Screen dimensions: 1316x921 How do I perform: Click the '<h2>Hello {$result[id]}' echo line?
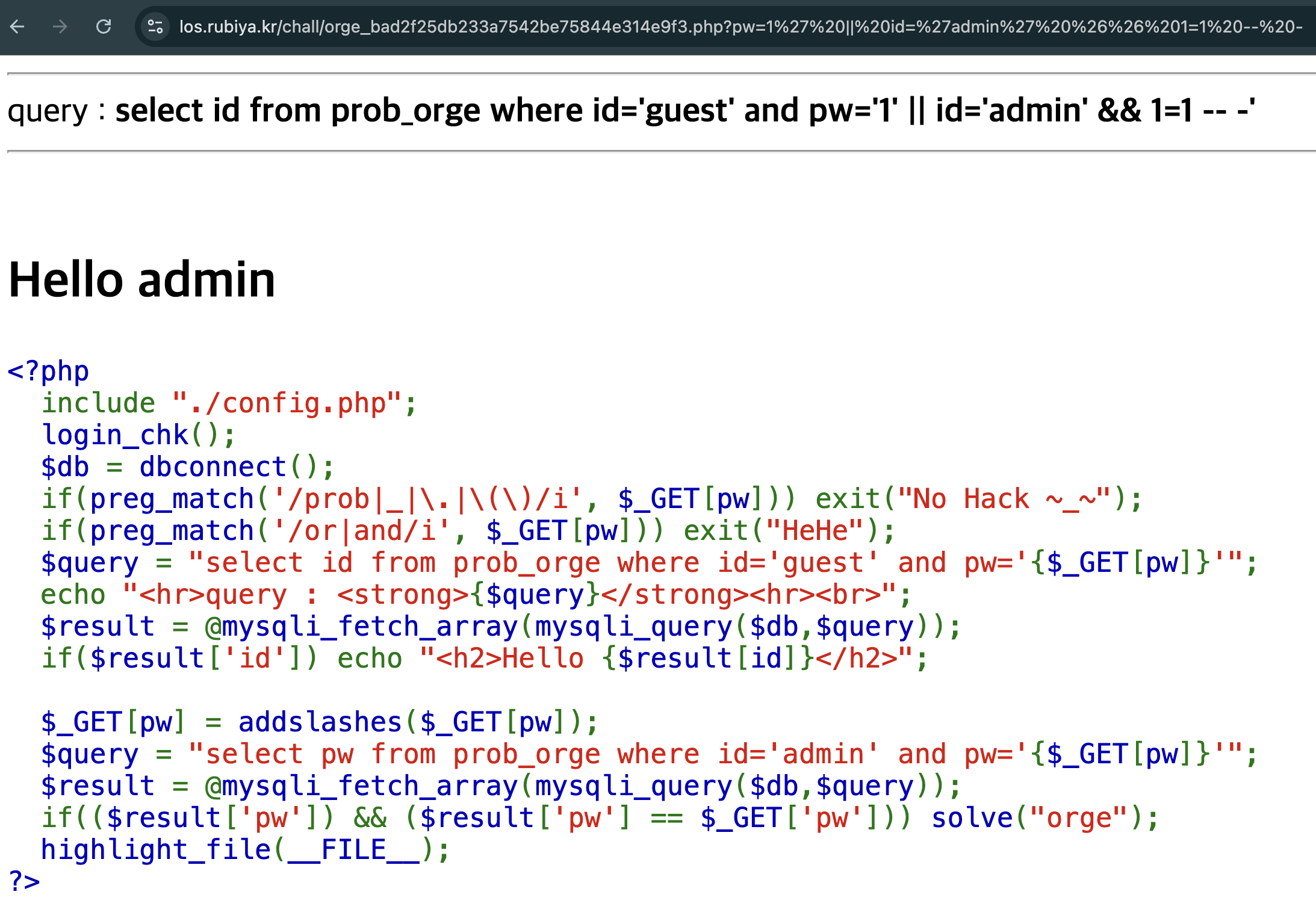(x=485, y=658)
